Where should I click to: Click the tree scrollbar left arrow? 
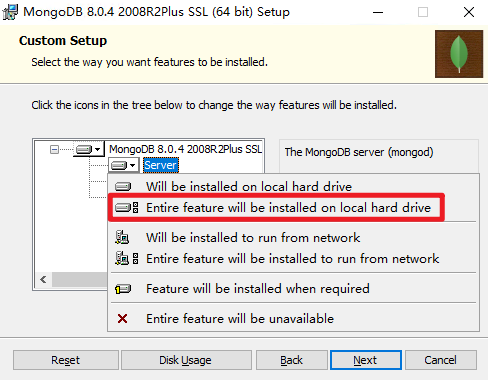(43, 279)
